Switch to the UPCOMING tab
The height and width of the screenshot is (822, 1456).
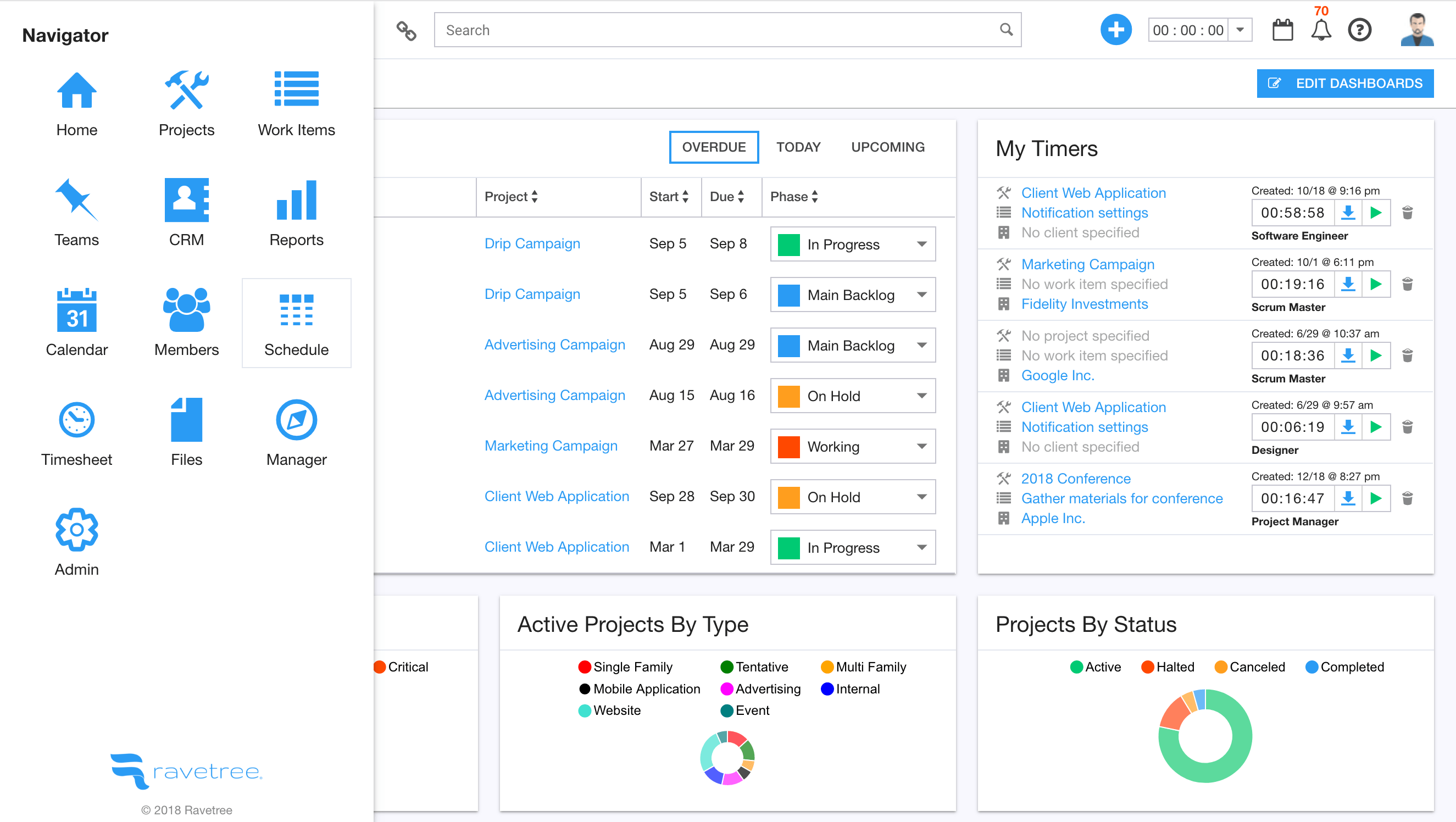coord(887,146)
